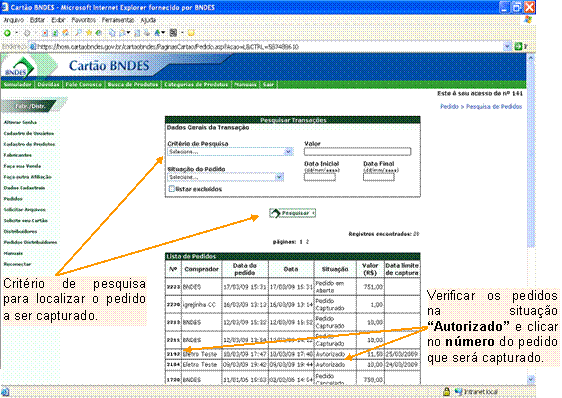Viewport: 562px width, 398px height.
Task: Click the address bar URL field
Action: (x=269, y=46)
